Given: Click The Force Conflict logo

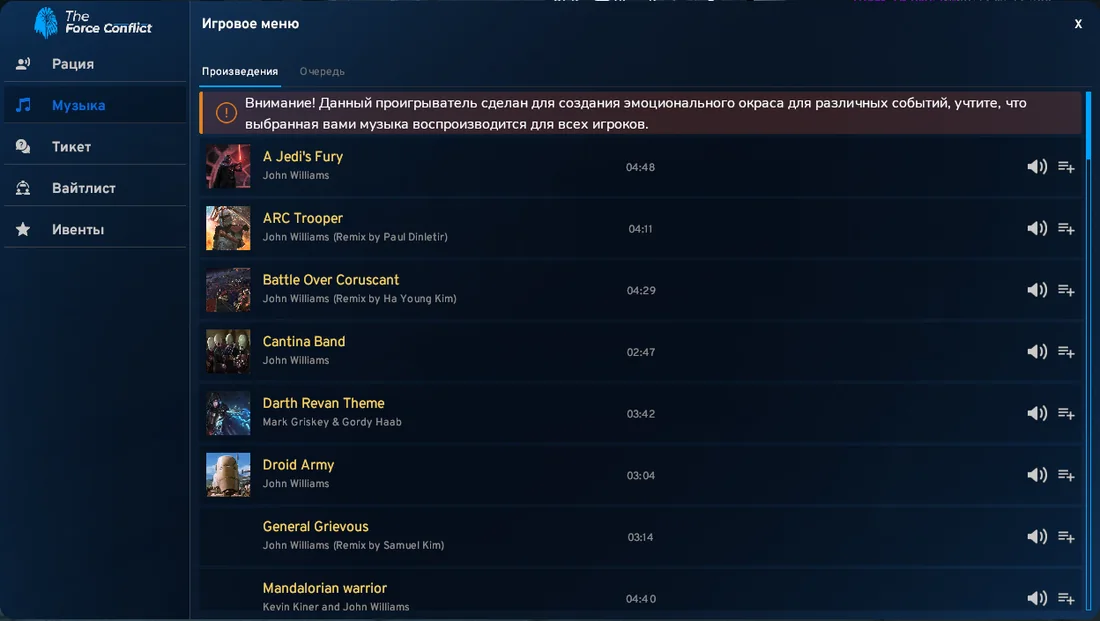Looking at the screenshot, I should [93, 22].
